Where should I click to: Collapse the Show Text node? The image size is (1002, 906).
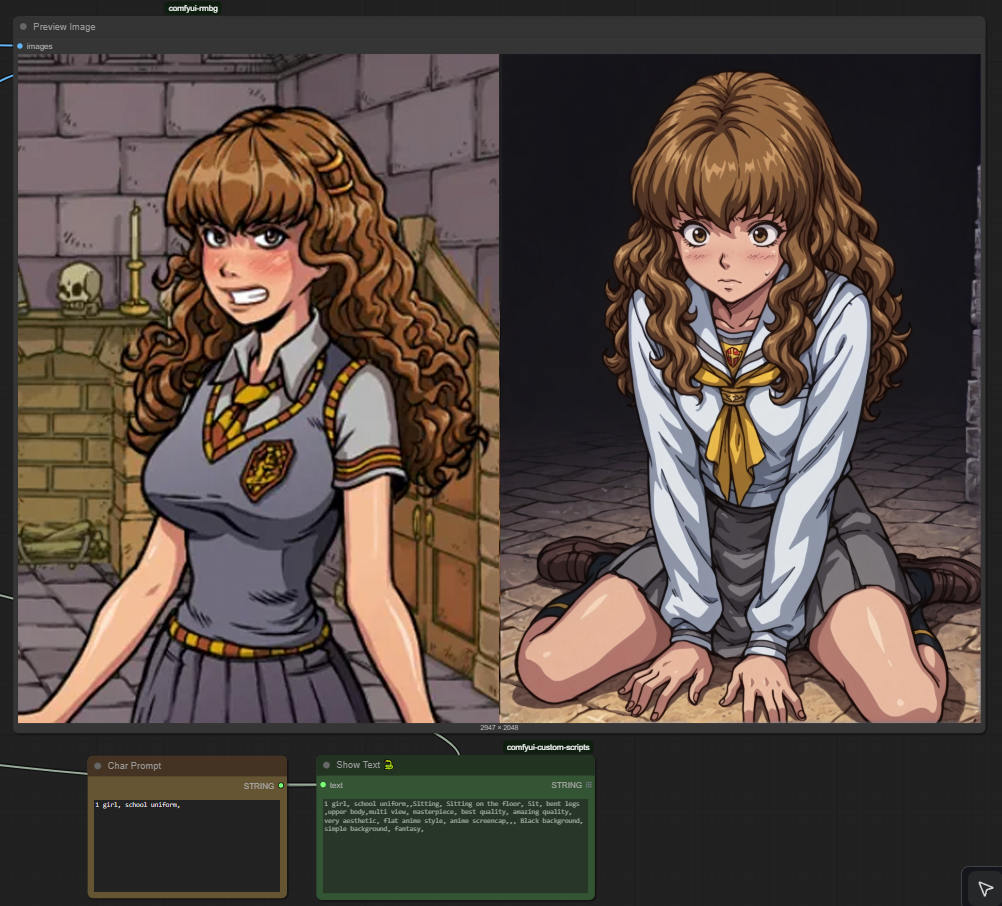[x=326, y=765]
